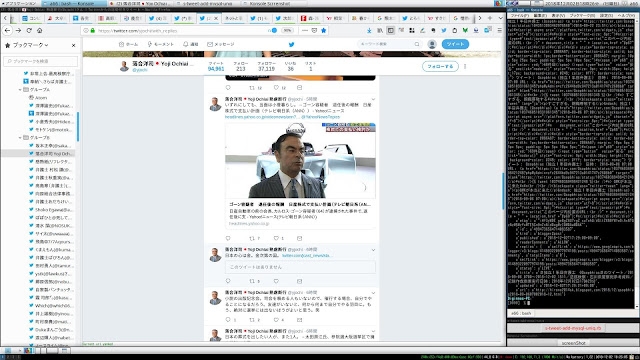Click the search magnifier in Twitter search box
Screen dimensions: 640x360
[x=417, y=44]
